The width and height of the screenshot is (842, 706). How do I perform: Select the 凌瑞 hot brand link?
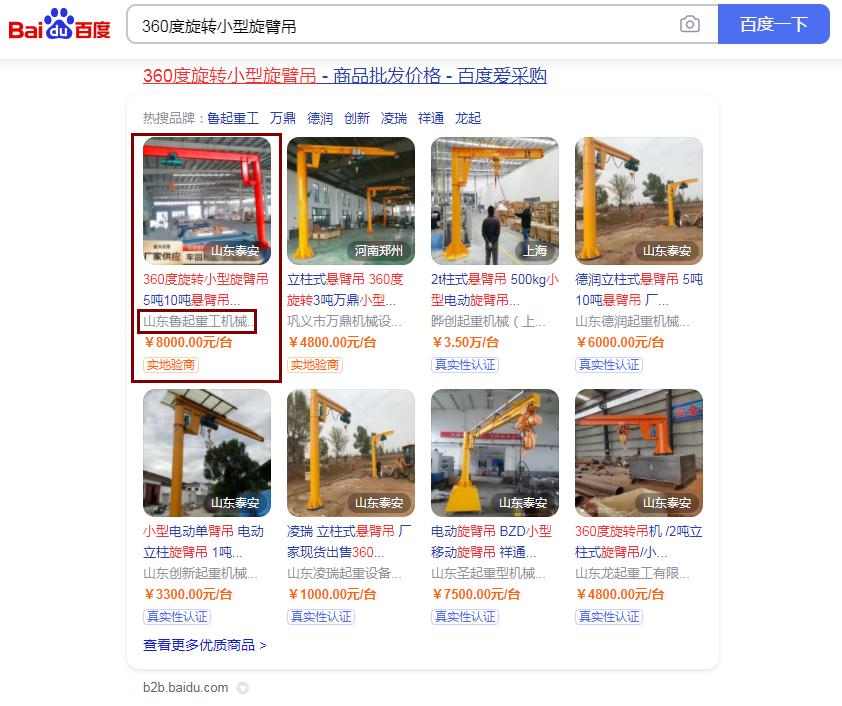[x=394, y=118]
